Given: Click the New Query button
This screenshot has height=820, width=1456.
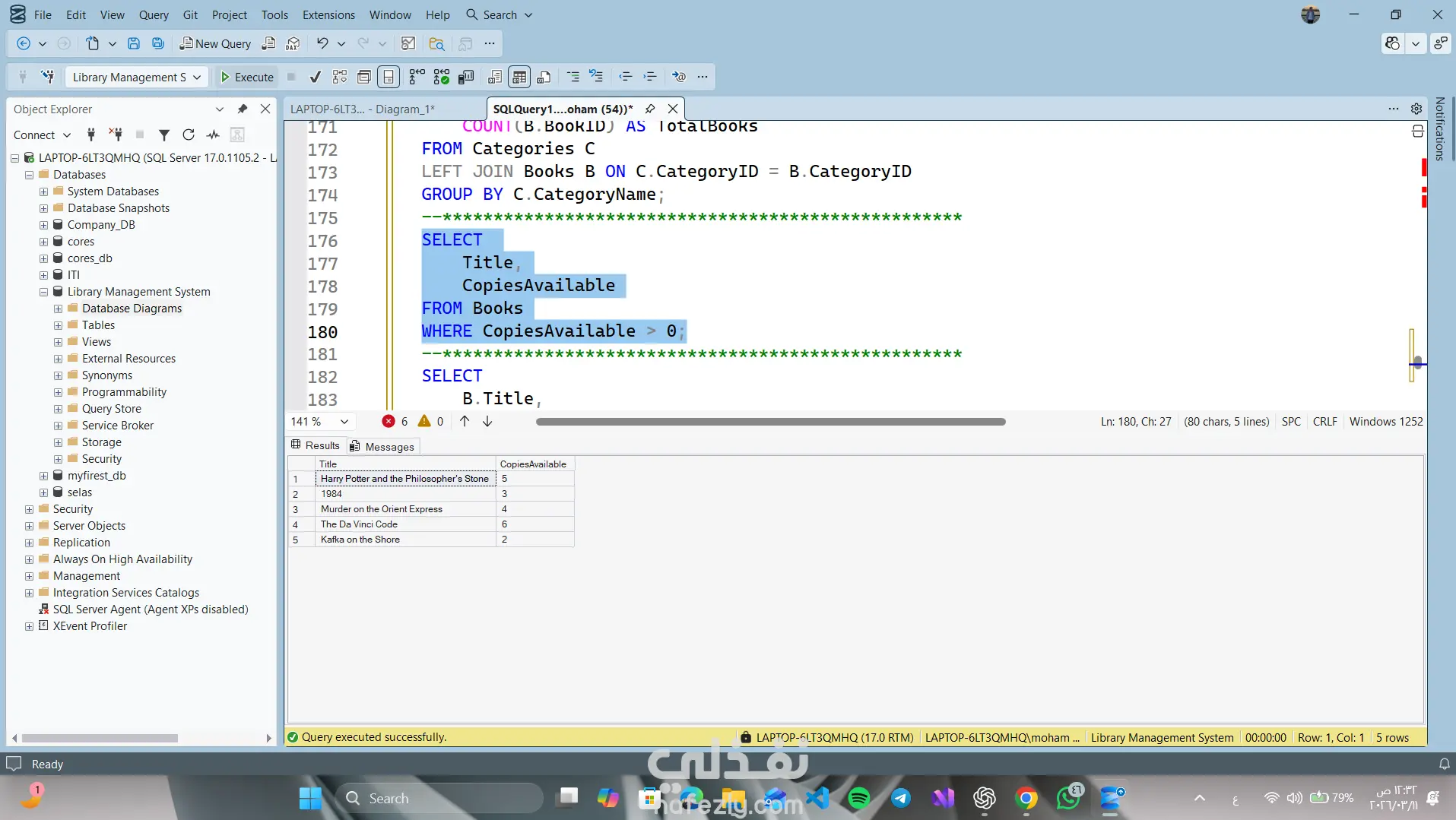Looking at the screenshot, I should (215, 43).
